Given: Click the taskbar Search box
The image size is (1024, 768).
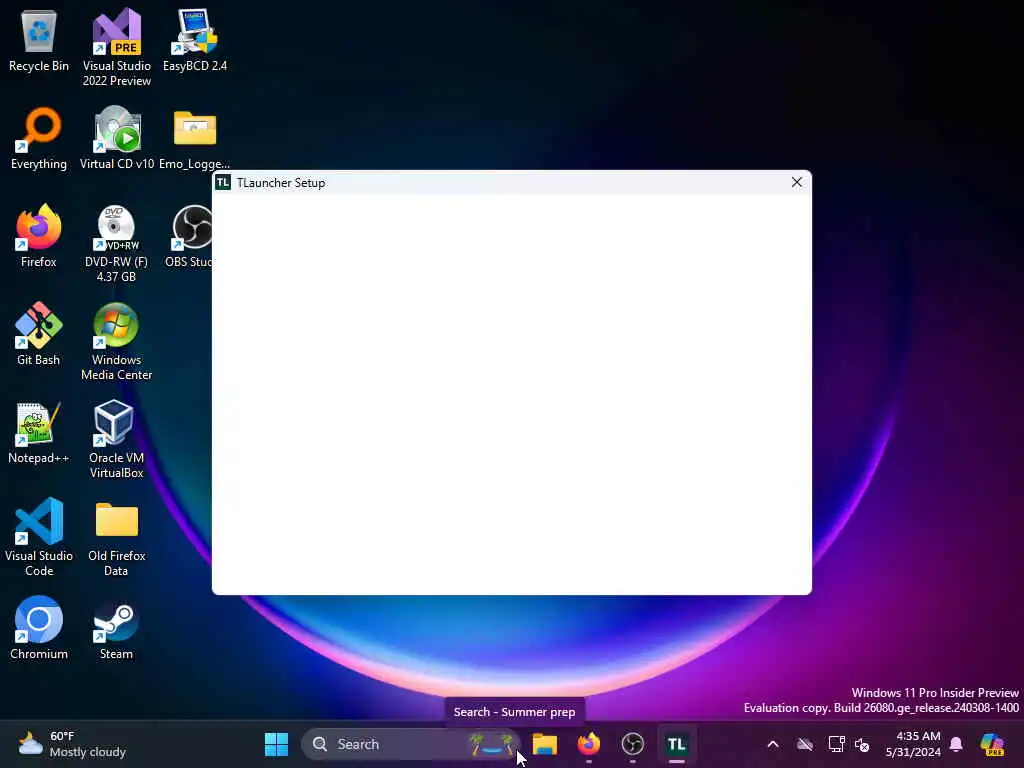Looking at the screenshot, I should pyautogui.click(x=410, y=744).
